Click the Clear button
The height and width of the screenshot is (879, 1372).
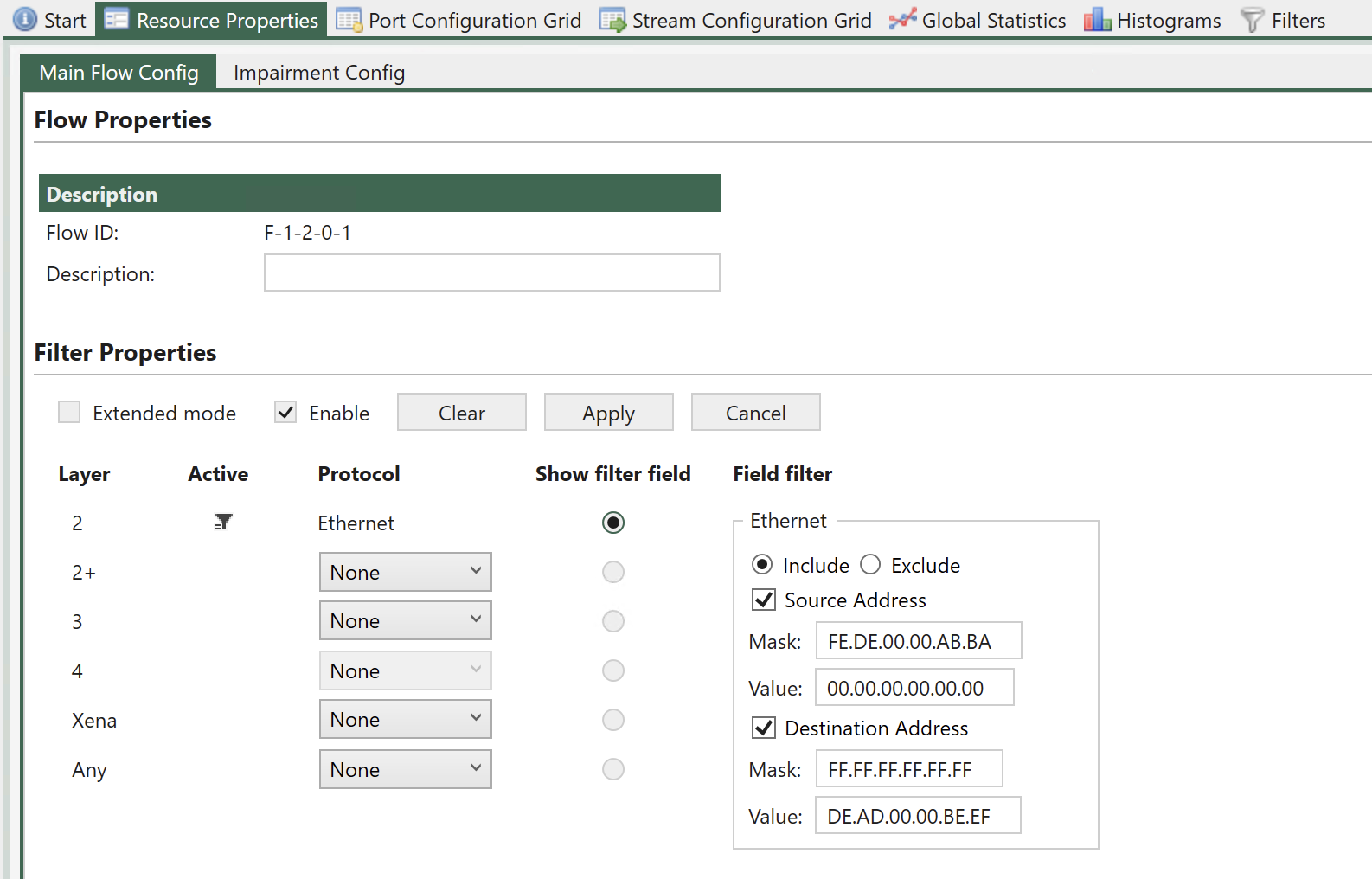(x=462, y=413)
